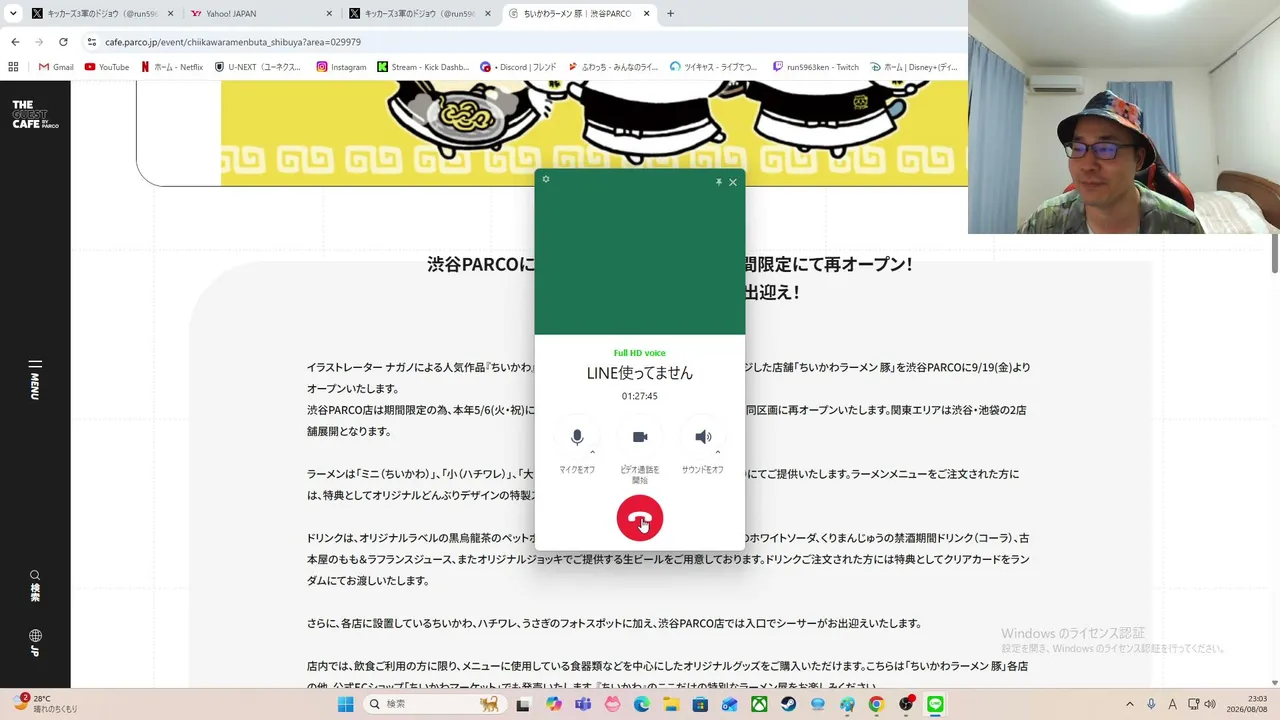This screenshot has width=1280, height=720.
Task: Open the U-NEXT bookmark
Action: [x=257, y=67]
